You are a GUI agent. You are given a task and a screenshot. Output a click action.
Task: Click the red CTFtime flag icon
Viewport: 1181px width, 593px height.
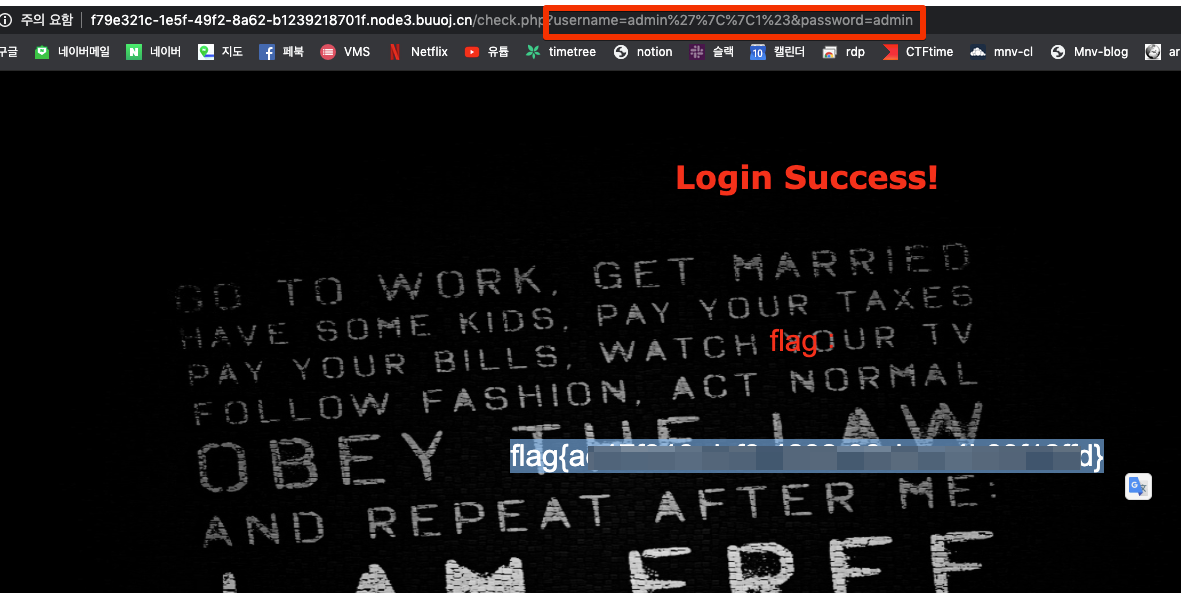click(890, 52)
